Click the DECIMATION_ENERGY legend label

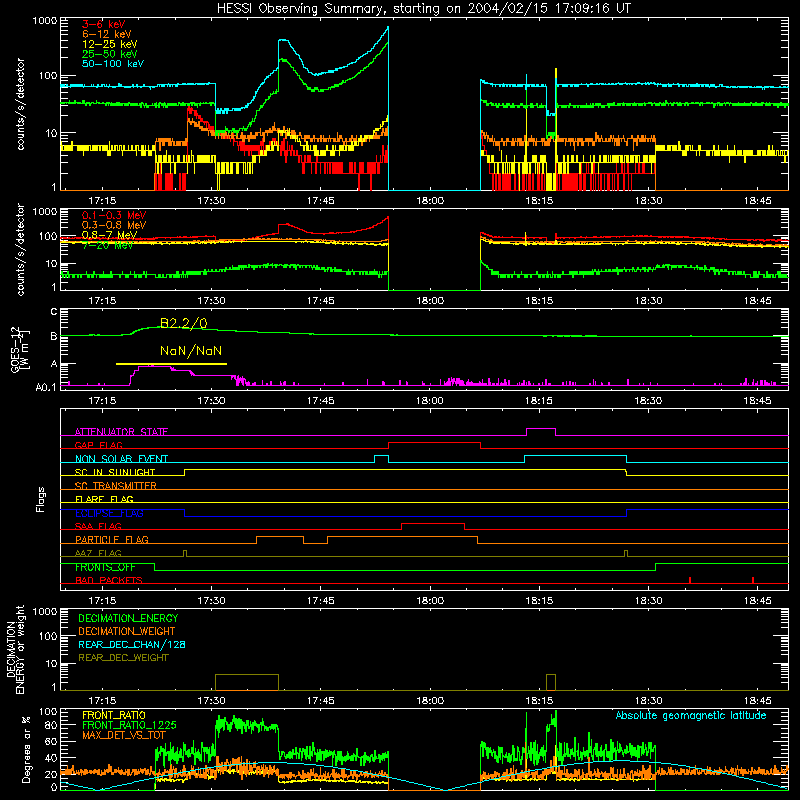pyautogui.click(x=128, y=618)
